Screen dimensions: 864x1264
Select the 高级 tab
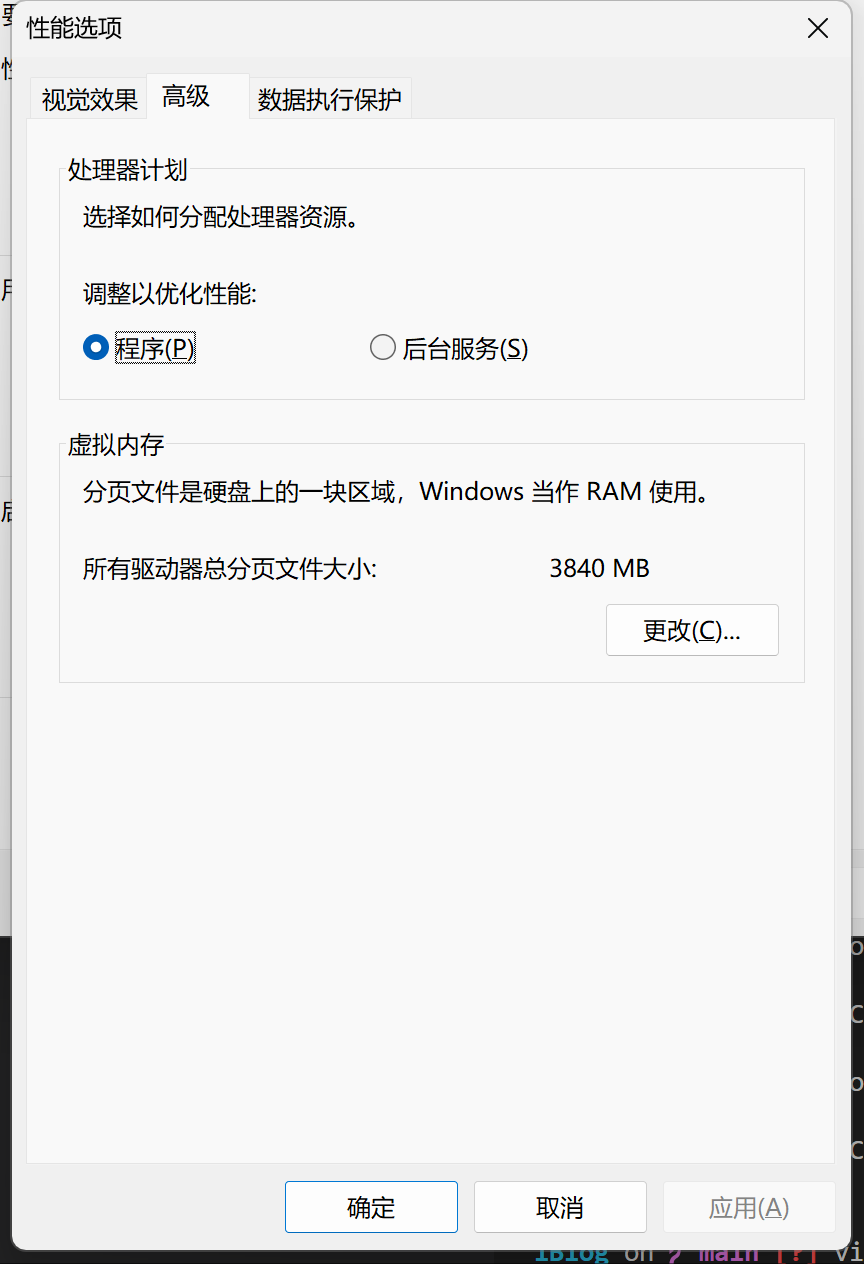pyautogui.click(x=185, y=97)
